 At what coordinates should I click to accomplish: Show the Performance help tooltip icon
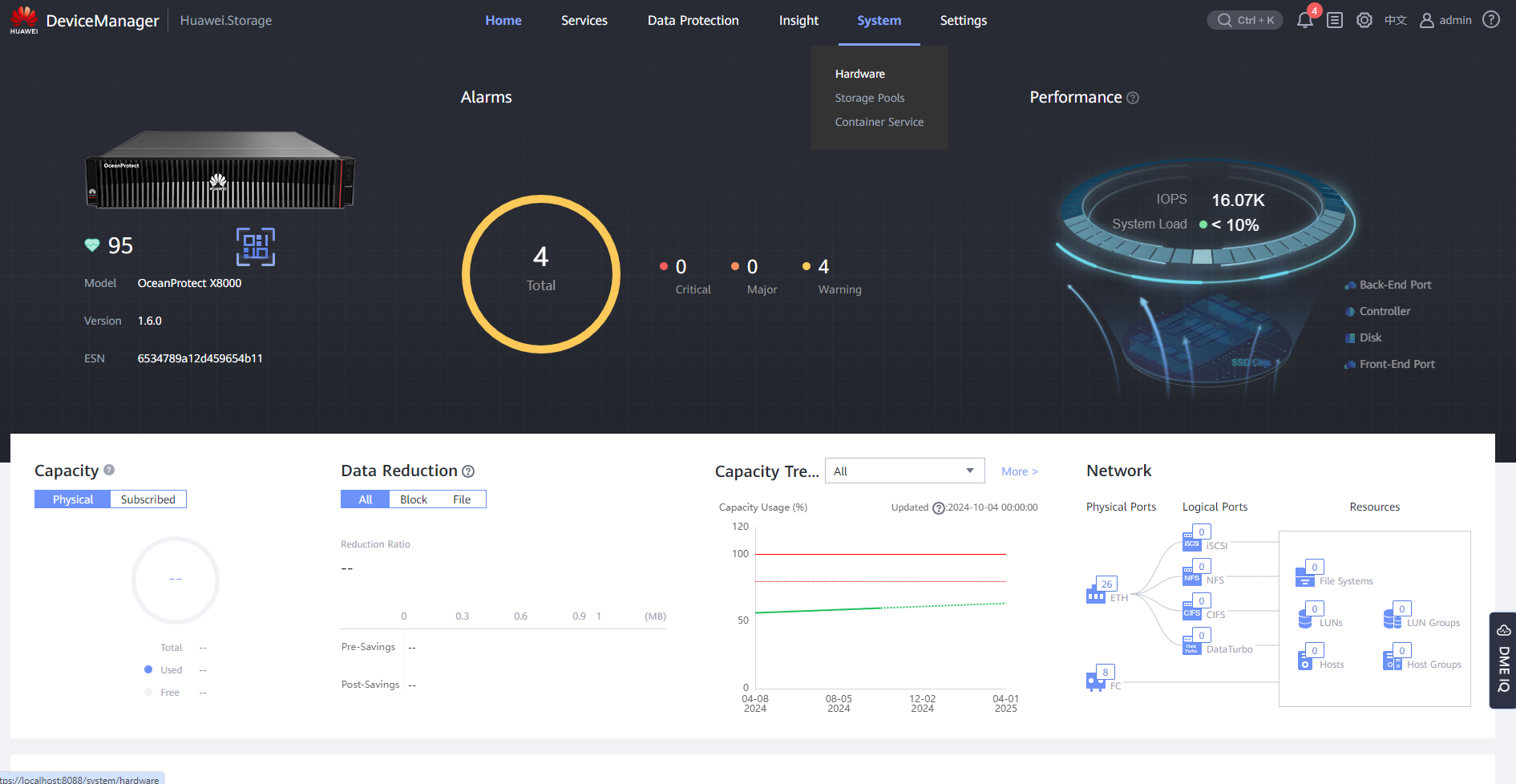tap(1133, 98)
